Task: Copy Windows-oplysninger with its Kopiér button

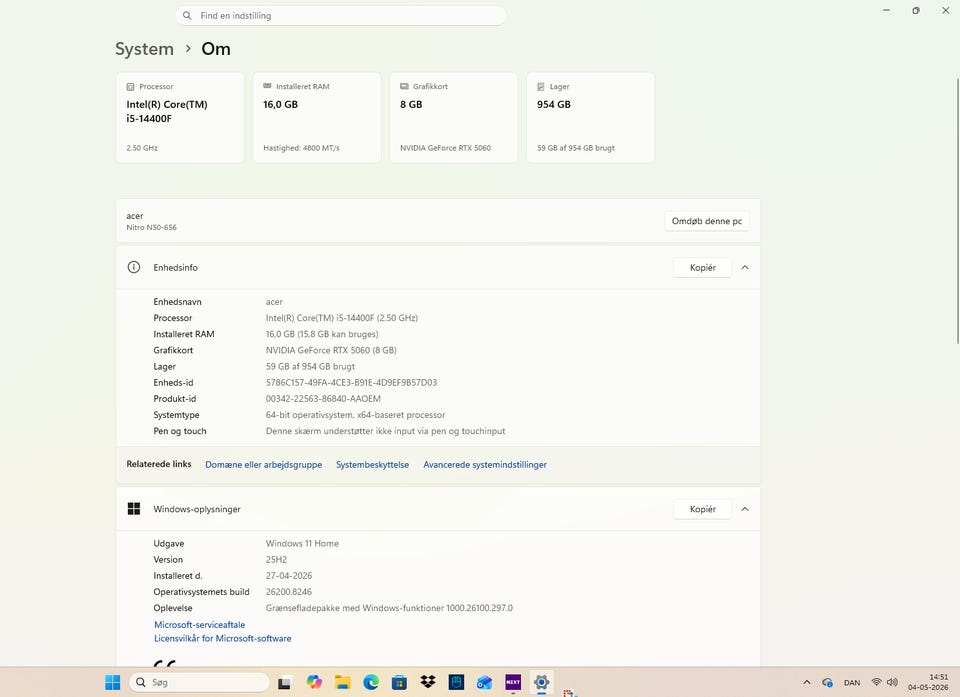Action: coord(703,509)
